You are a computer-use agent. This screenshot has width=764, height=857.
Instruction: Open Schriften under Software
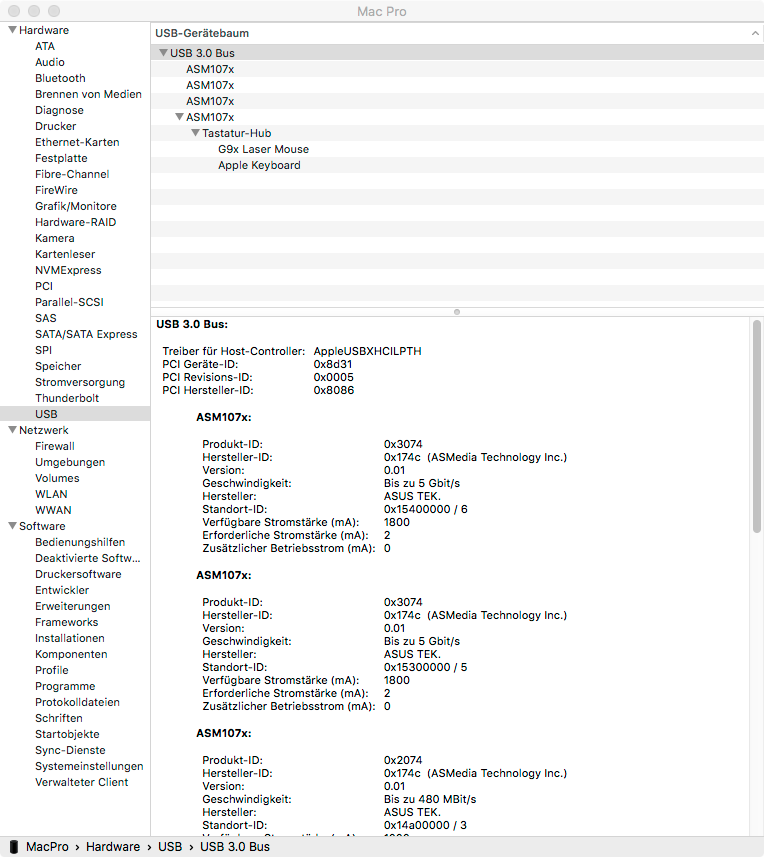[59, 718]
